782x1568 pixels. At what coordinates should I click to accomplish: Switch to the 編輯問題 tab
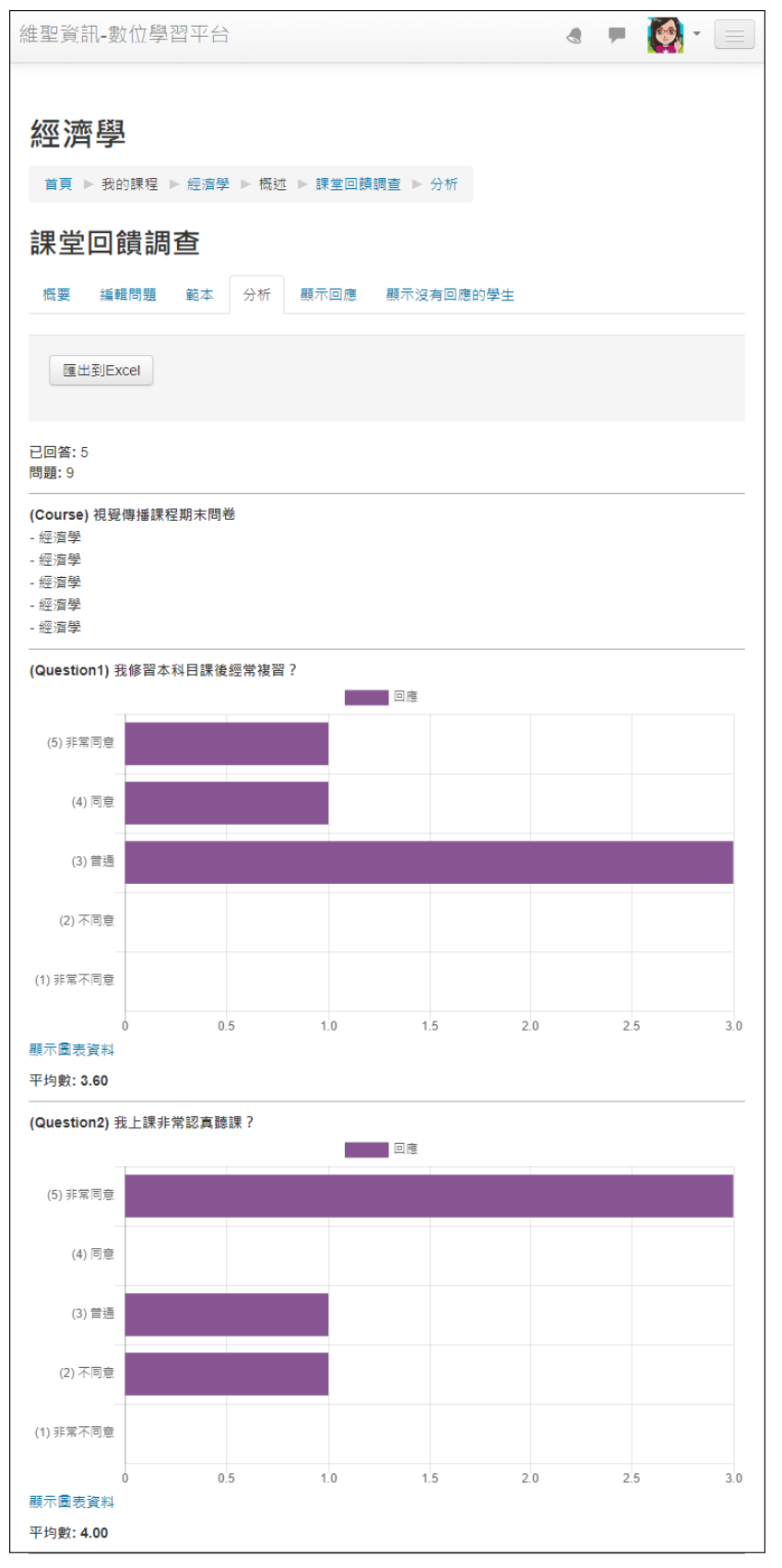coord(128,295)
